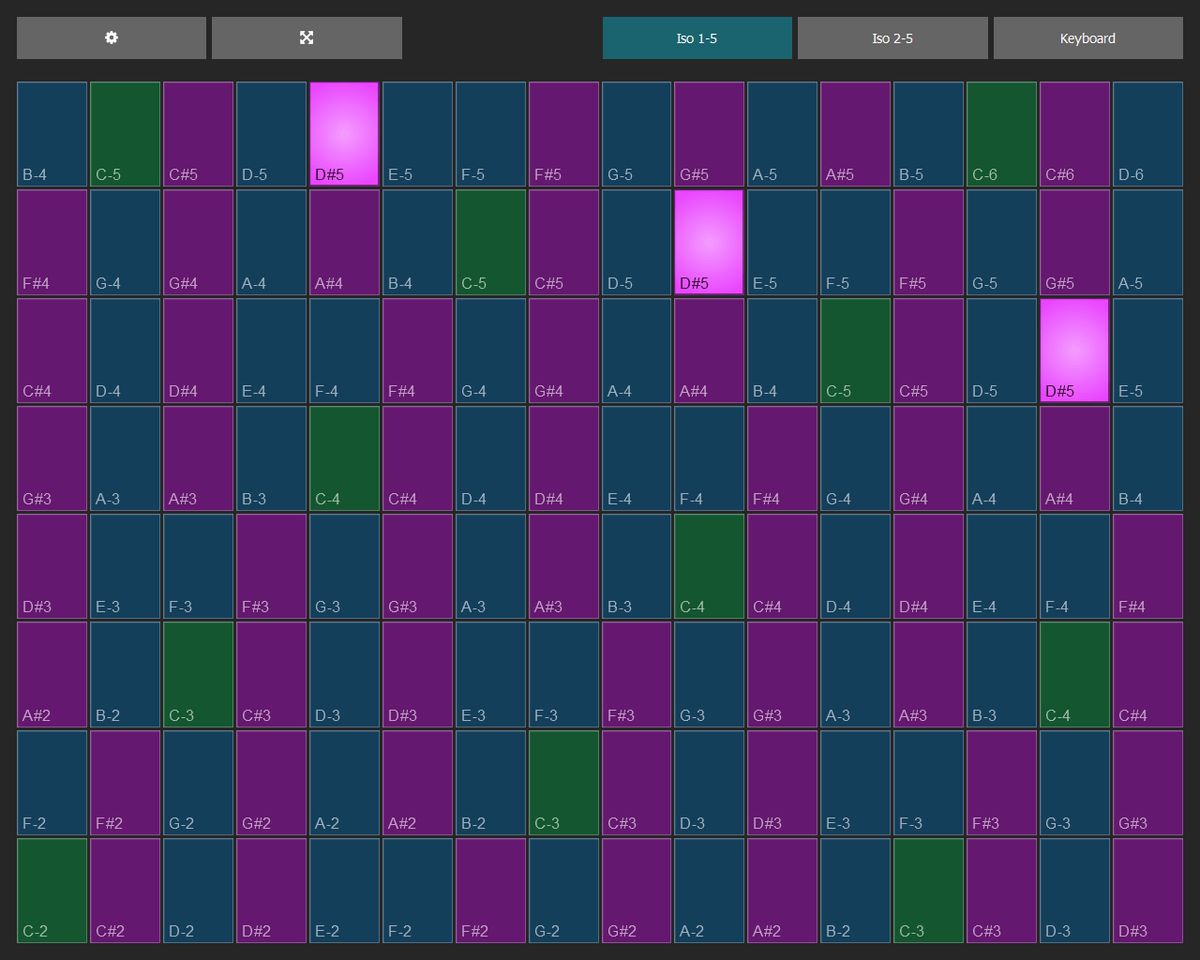Play the A-2 pad in bottom row
Image resolution: width=1200 pixels, height=960 pixels.
[x=709, y=890]
